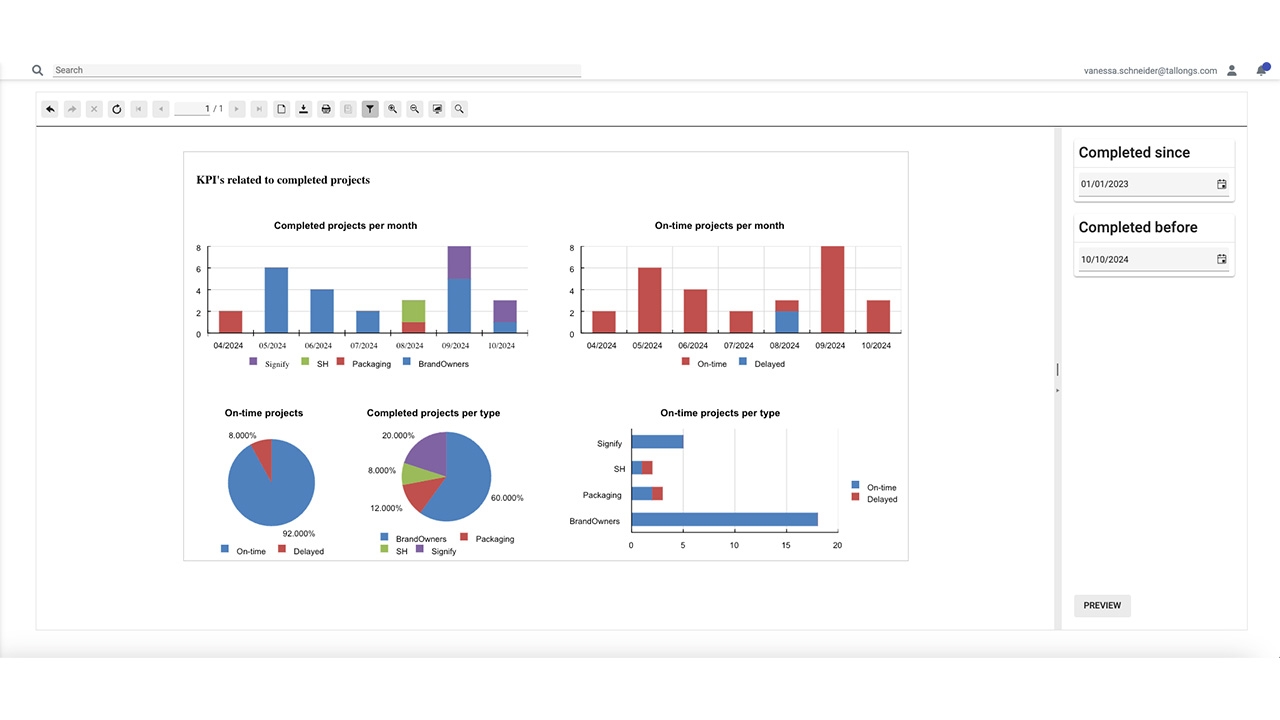Click the zoom in magnifier icon
The width and height of the screenshot is (1280, 720).
coord(393,109)
